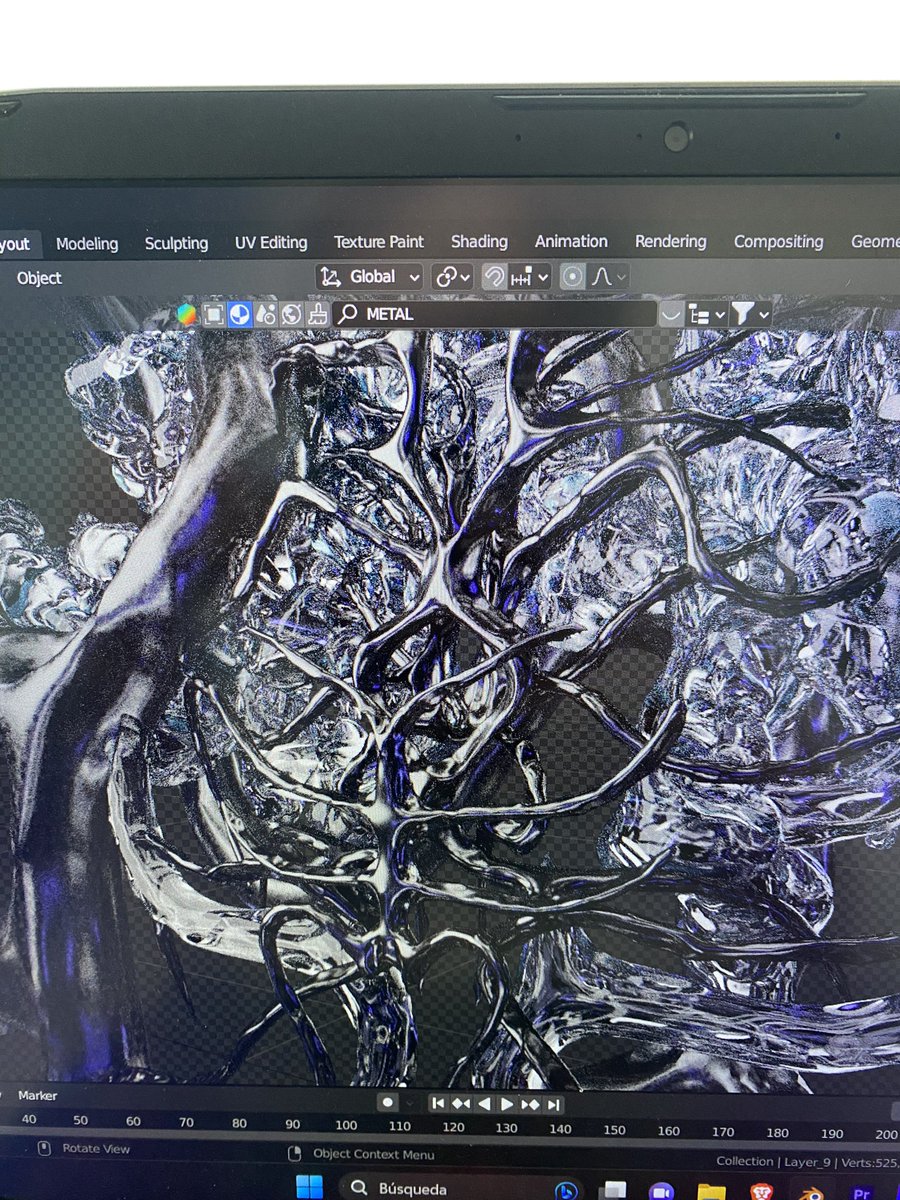Open Brave browser from the taskbar
This screenshot has width=900, height=1200.
coord(761,1191)
